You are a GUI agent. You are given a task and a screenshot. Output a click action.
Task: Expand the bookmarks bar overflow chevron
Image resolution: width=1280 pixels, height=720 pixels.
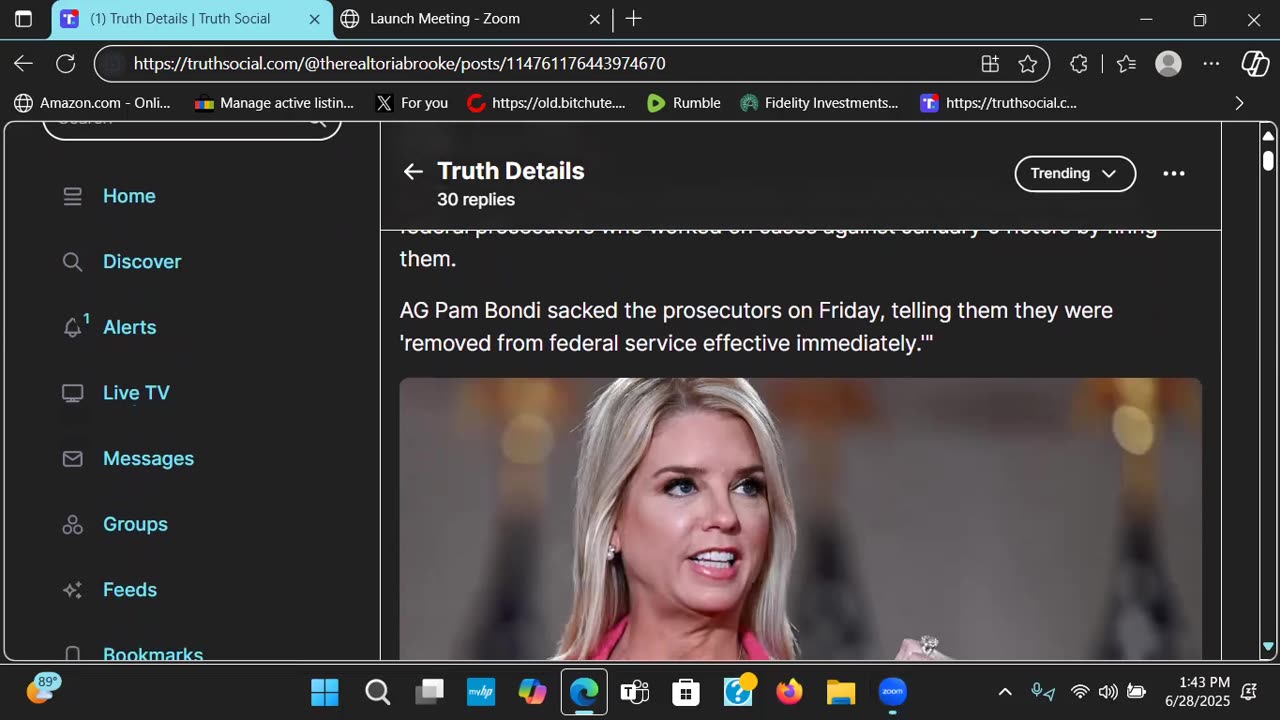1240,103
